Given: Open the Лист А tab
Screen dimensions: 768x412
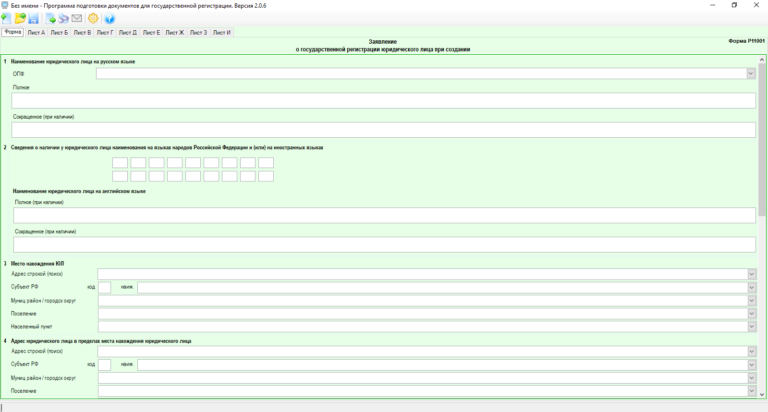Looking at the screenshot, I should tap(36, 33).
